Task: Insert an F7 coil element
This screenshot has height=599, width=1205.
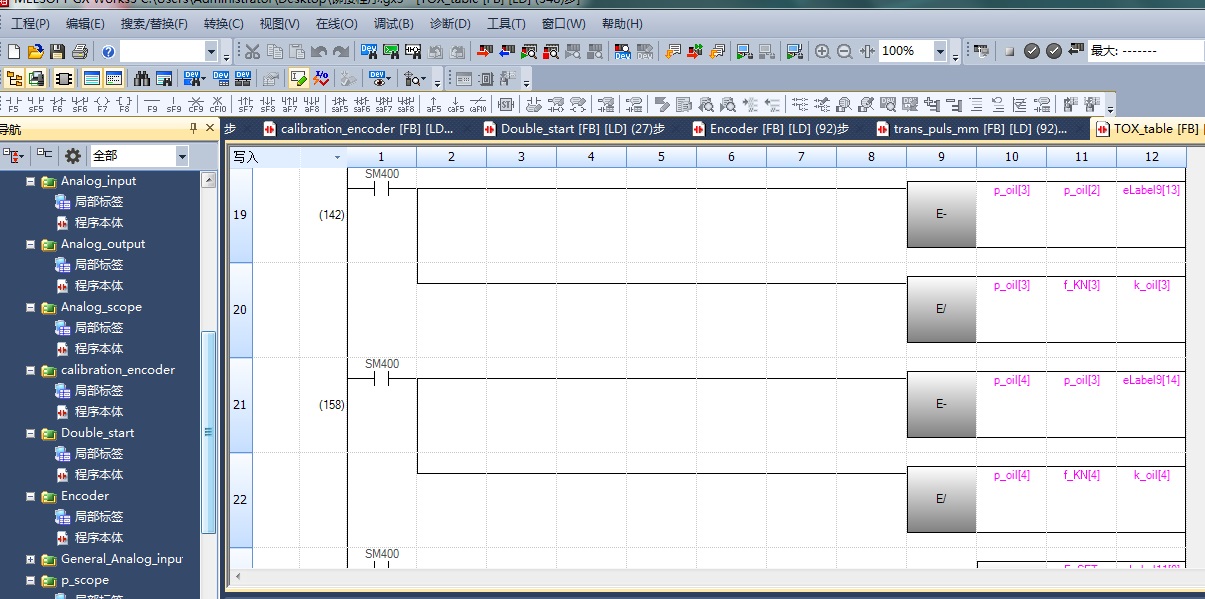Action: click(102, 104)
